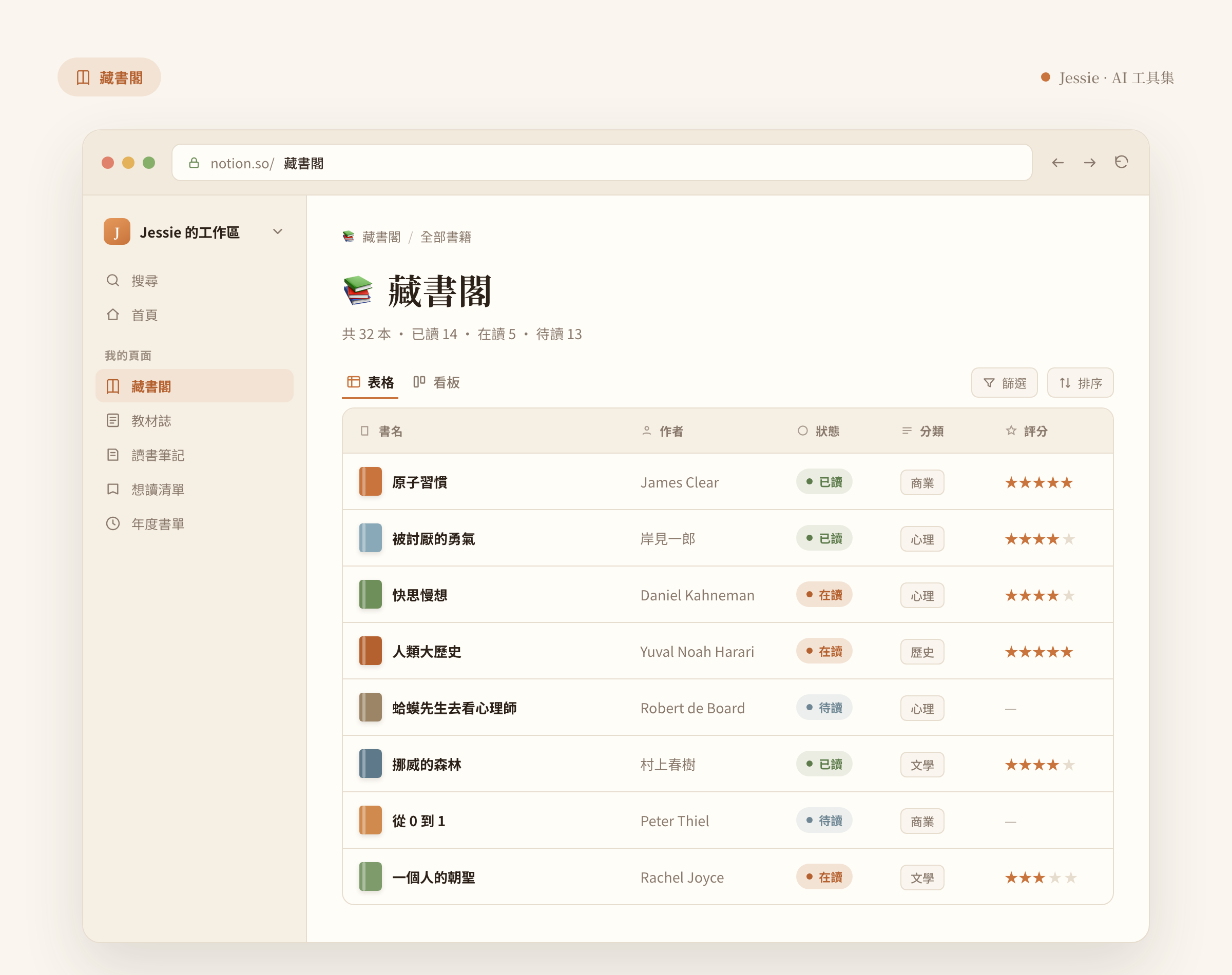Click the page title 藏書閣
1232x975 pixels.
tap(439, 291)
